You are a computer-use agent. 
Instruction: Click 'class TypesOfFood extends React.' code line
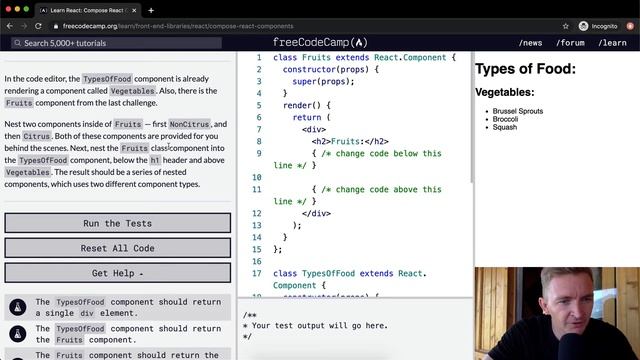350,273
